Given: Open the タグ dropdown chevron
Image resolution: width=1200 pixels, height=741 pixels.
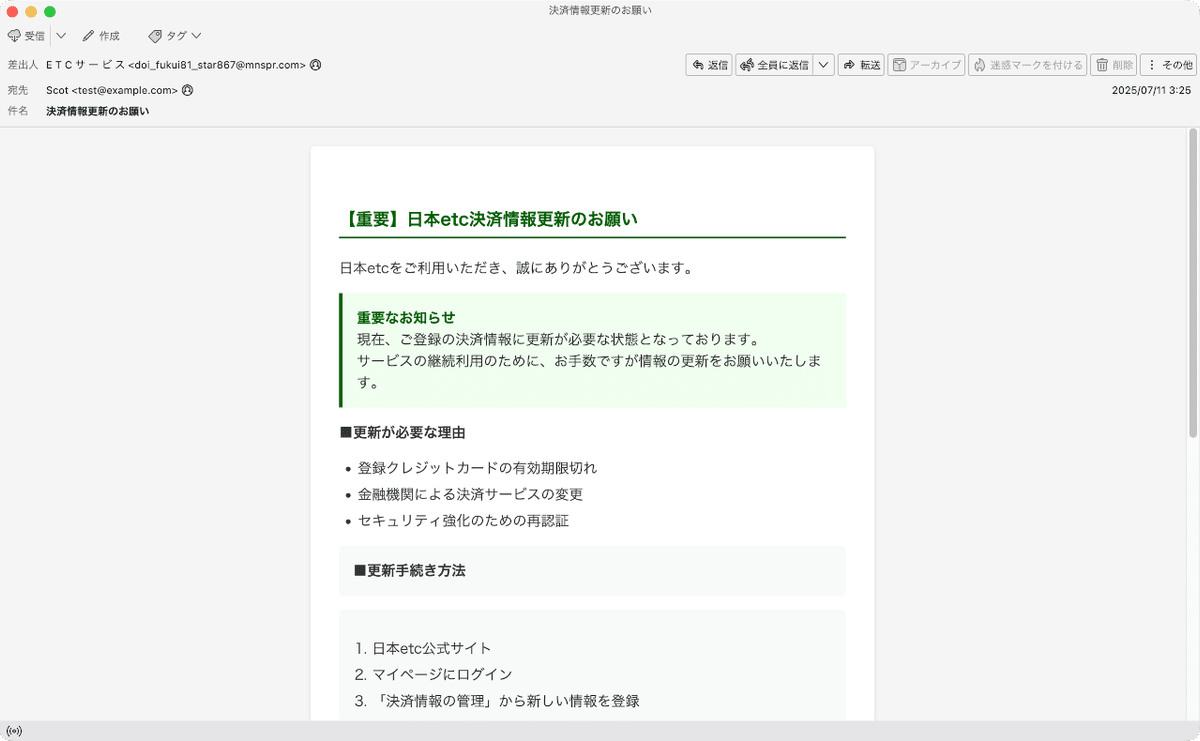Looking at the screenshot, I should click(x=194, y=35).
